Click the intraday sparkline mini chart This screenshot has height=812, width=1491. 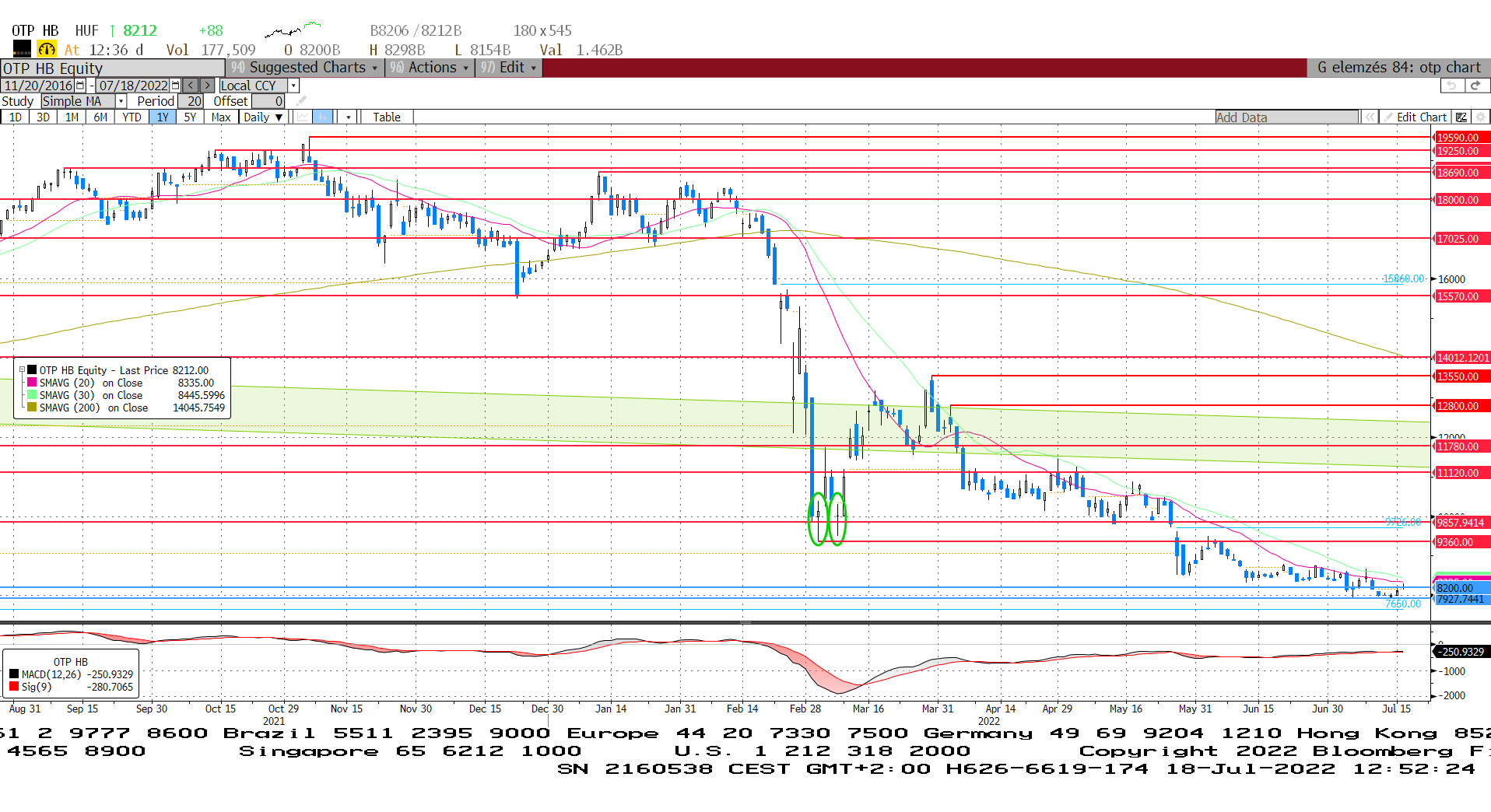[x=292, y=30]
